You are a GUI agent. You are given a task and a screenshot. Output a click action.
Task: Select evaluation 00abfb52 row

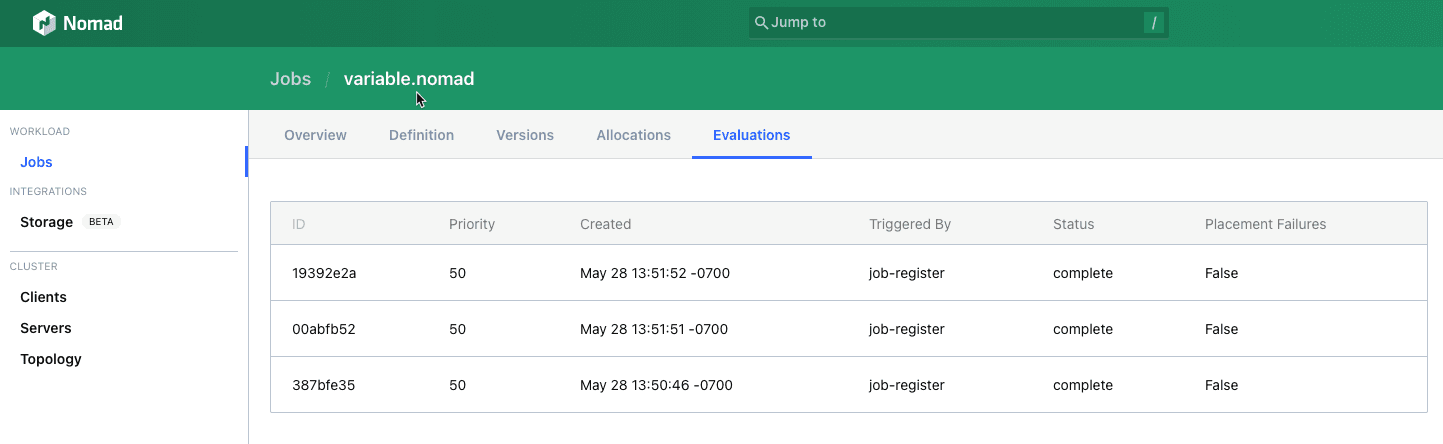(324, 329)
